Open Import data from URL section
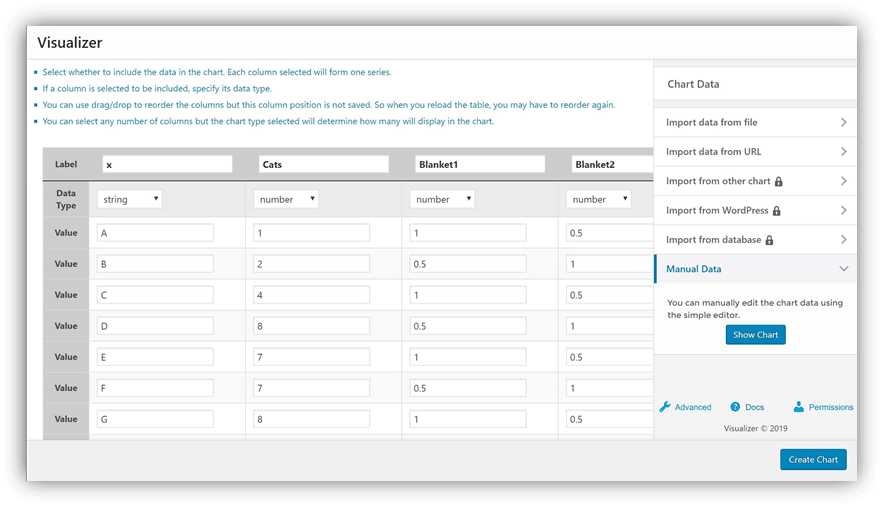Screen dimensions: 882x506 [755, 151]
